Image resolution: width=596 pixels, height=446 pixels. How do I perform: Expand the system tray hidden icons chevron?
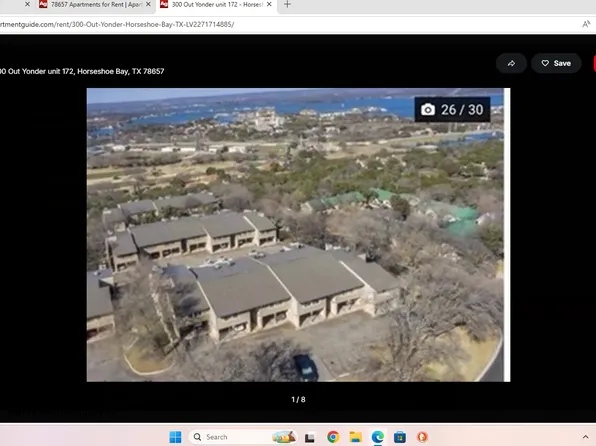click(x=585, y=437)
